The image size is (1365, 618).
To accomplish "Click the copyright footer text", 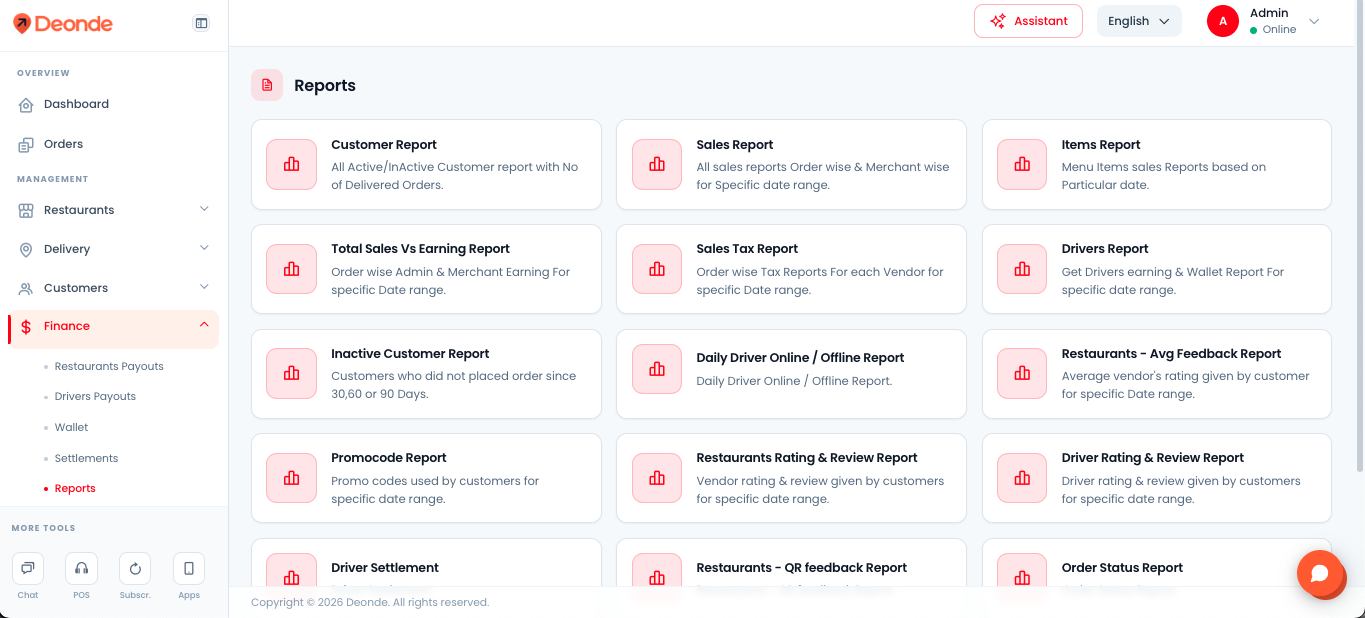I will pos(370,602).
